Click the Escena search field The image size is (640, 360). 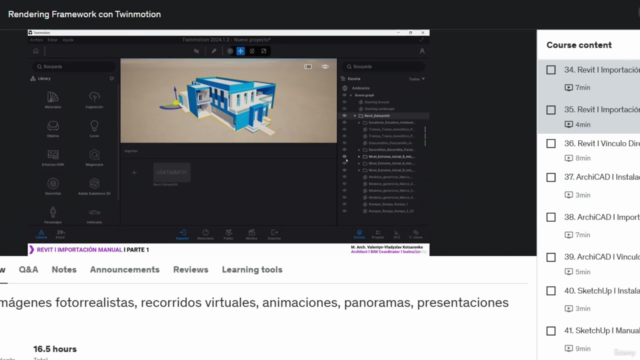[x=384, y=67]
